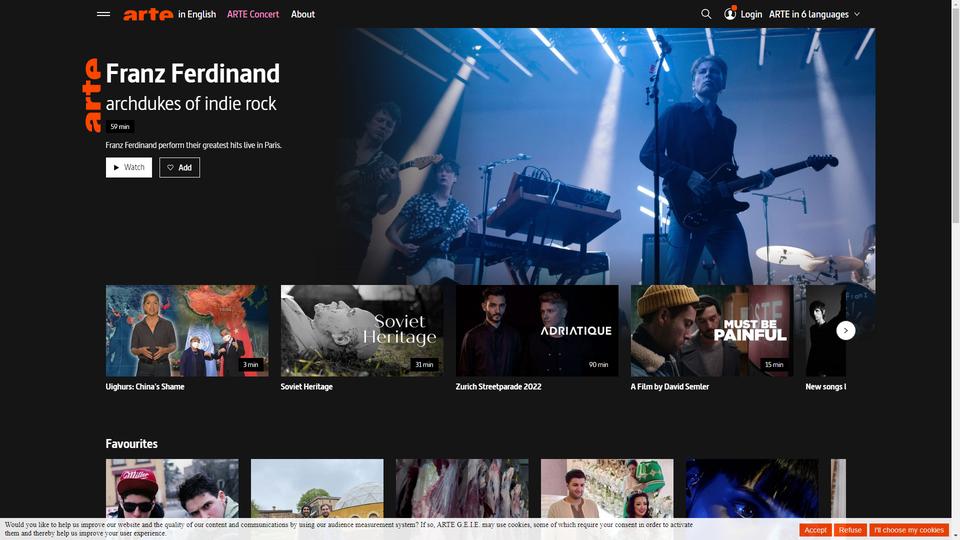This screenshot has width=960, height=540.
Task: Click the Favourites section heading
Action: click(132, 444)
